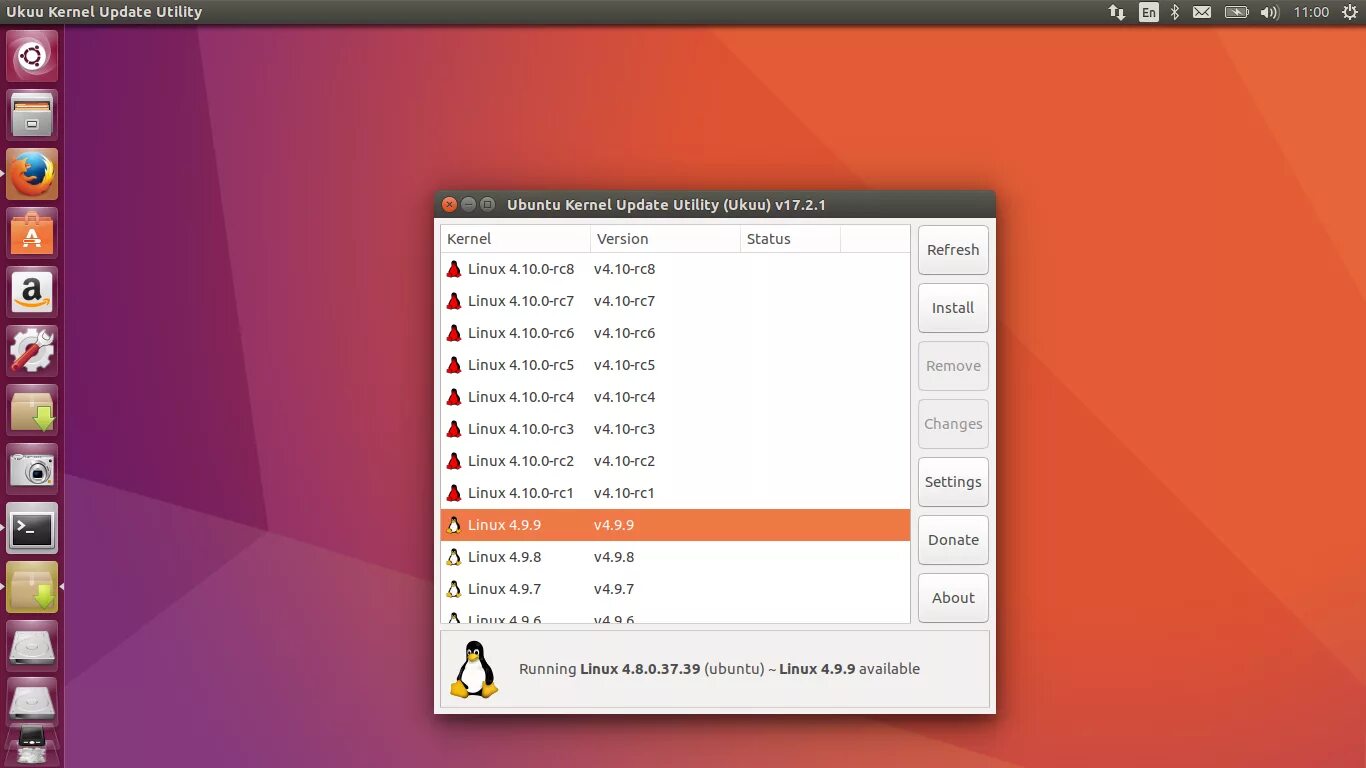
Task: Click version cell v4.9.8
Action: coord(614,557)
